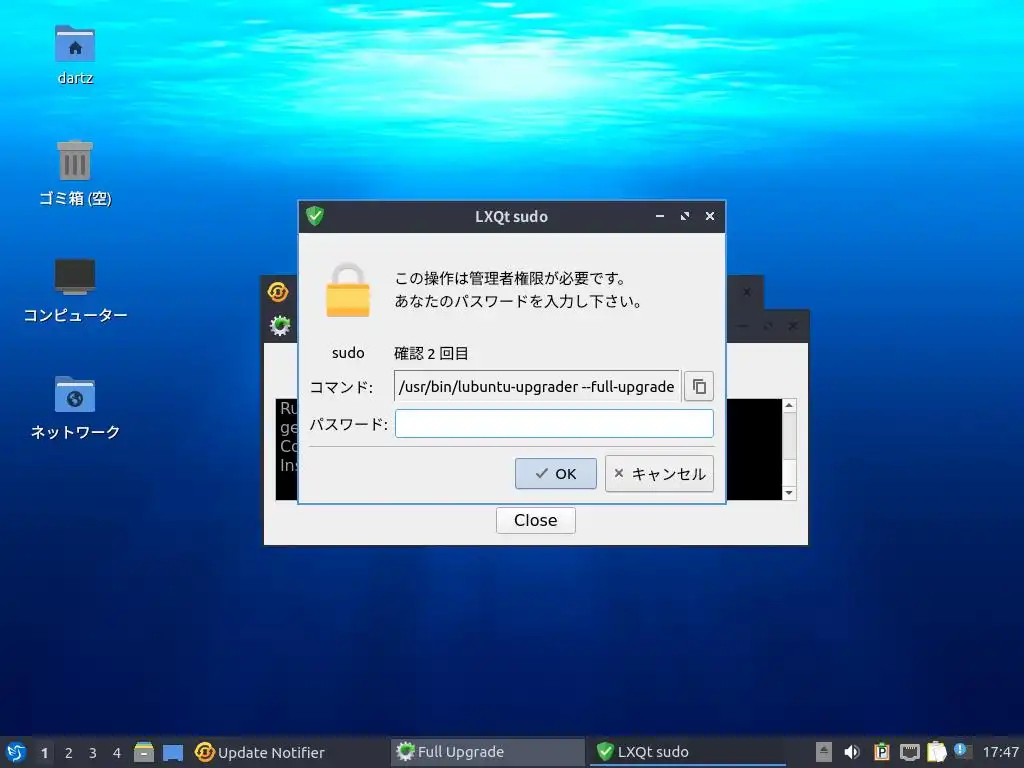1024x768 pixels.
Task: Click the command field showing lubuntu-upgrader
Action: pyautogui.click(x=537, y=386)
